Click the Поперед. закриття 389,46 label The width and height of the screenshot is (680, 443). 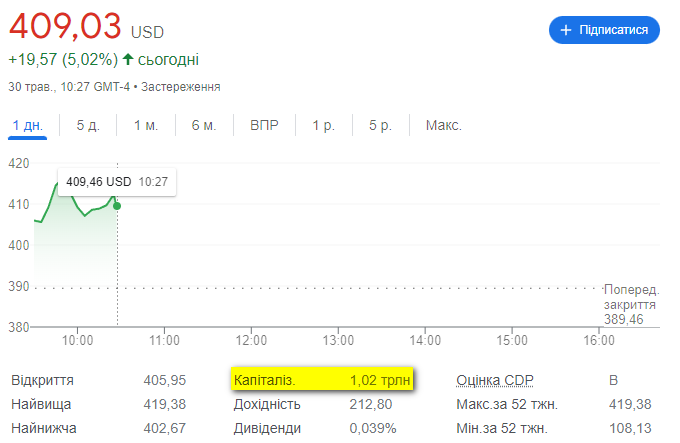pyautogui.click(x=631, y=304)
